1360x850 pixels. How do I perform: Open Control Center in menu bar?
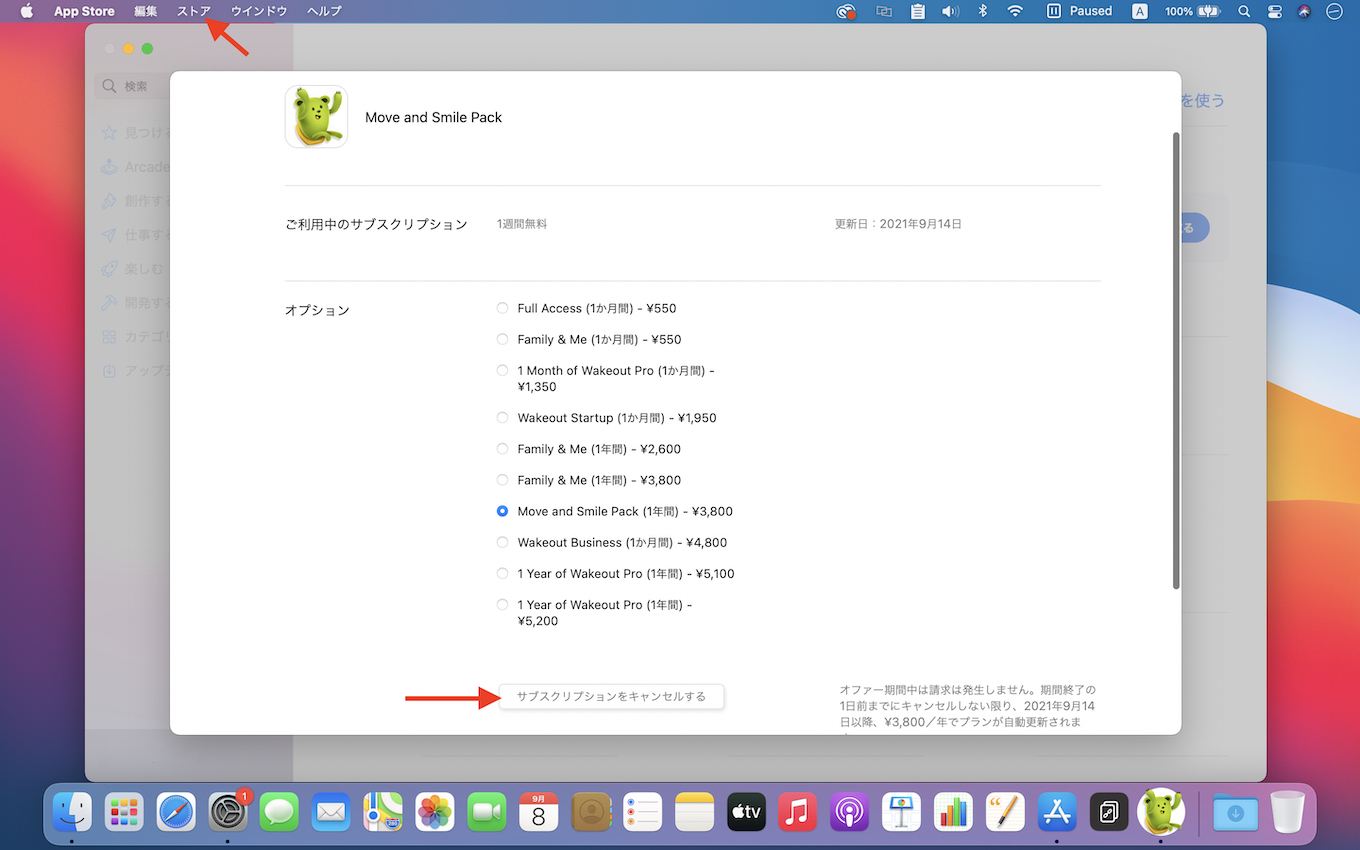(1274, 11)
